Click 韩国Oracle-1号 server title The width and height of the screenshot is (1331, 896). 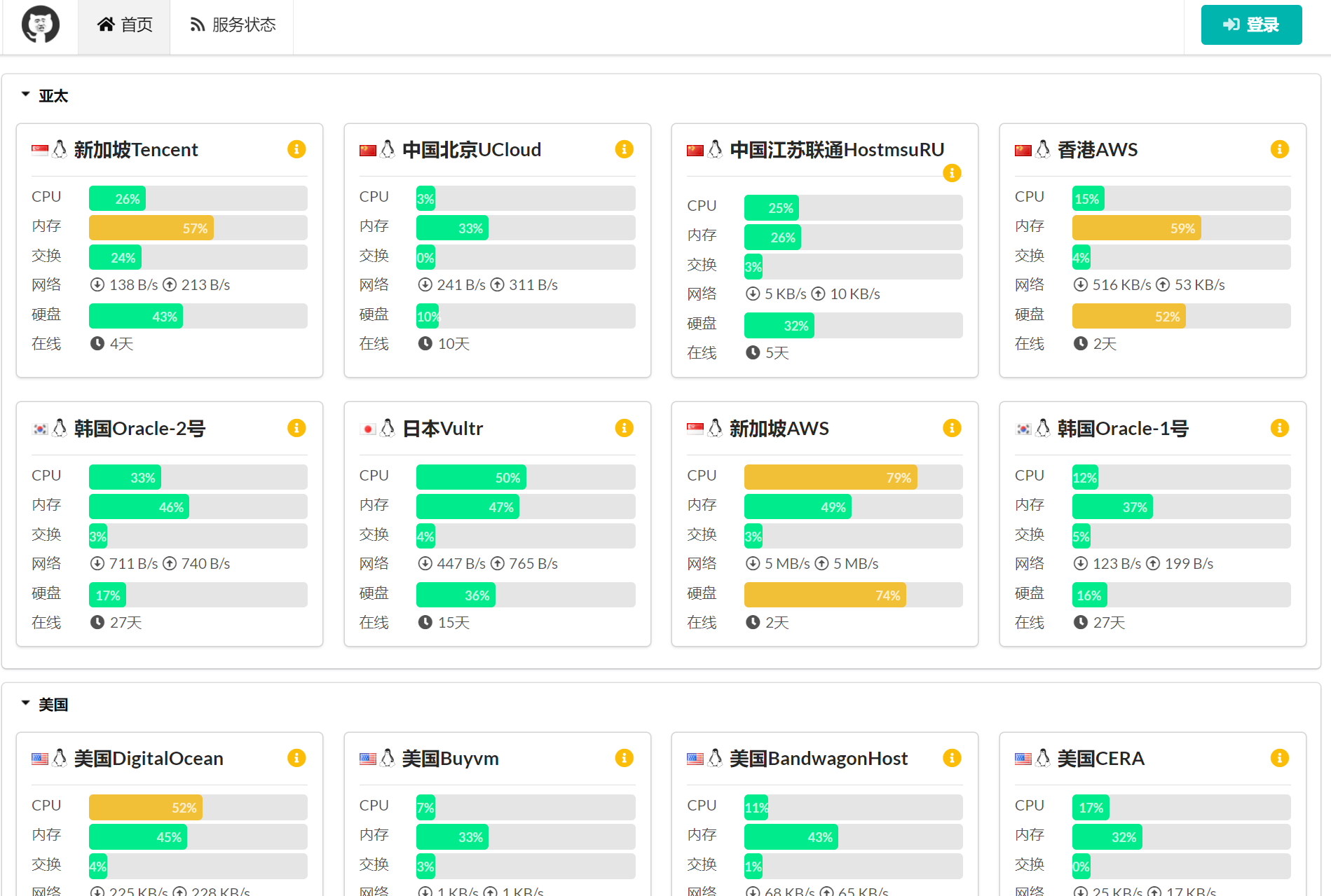1123,428
